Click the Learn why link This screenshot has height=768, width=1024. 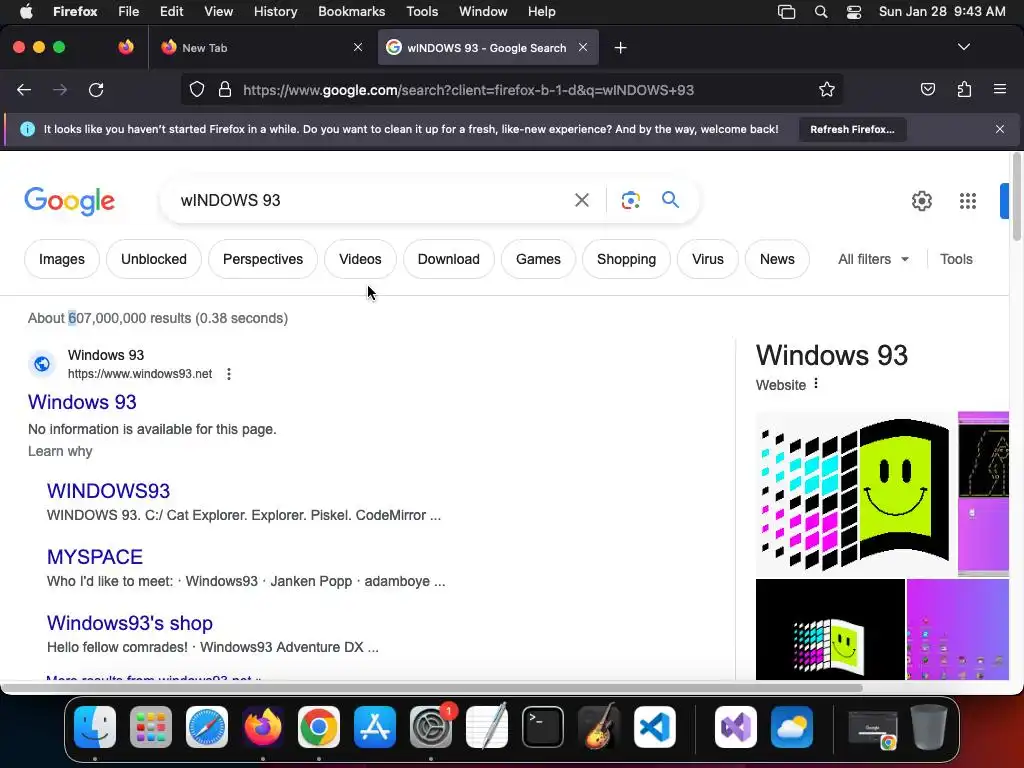click(x=60, y=451)
